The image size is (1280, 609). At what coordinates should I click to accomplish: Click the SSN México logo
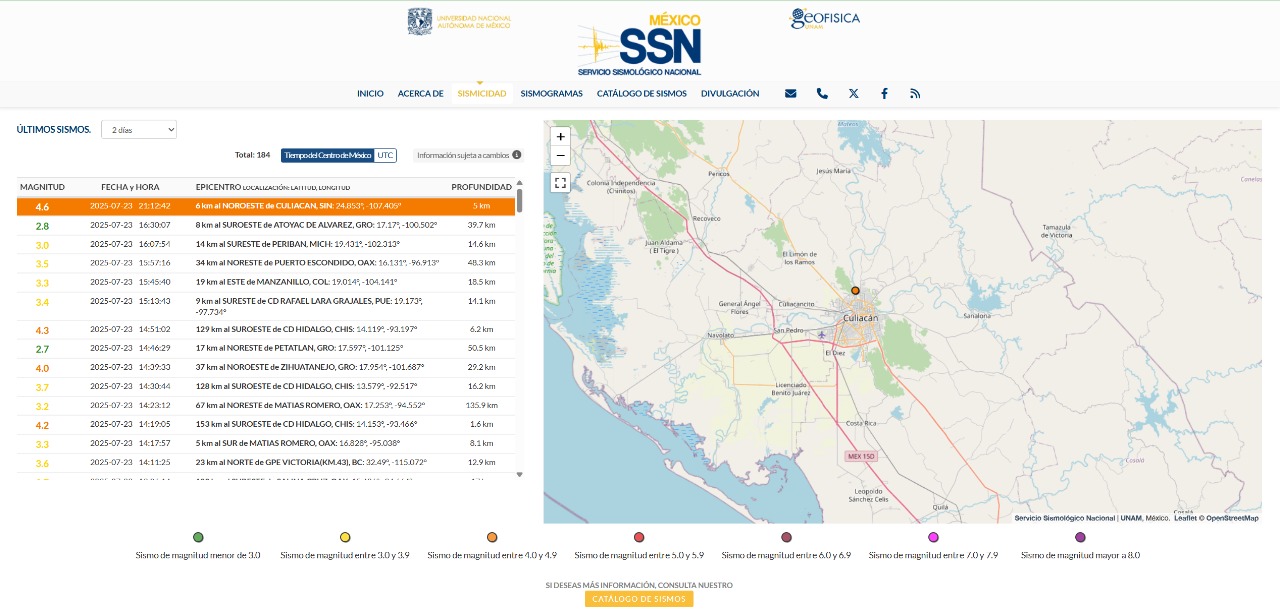(640, 44)
